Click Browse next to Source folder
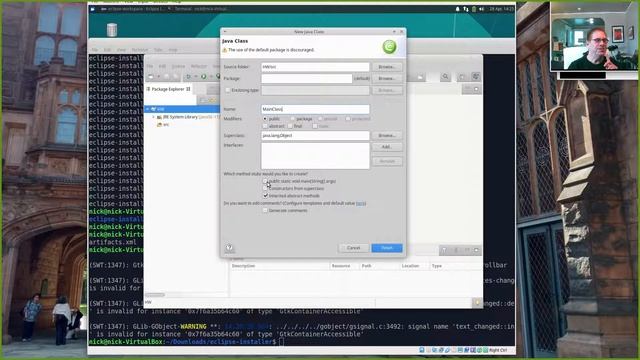 pyautogui.click(x=387, y=67)
